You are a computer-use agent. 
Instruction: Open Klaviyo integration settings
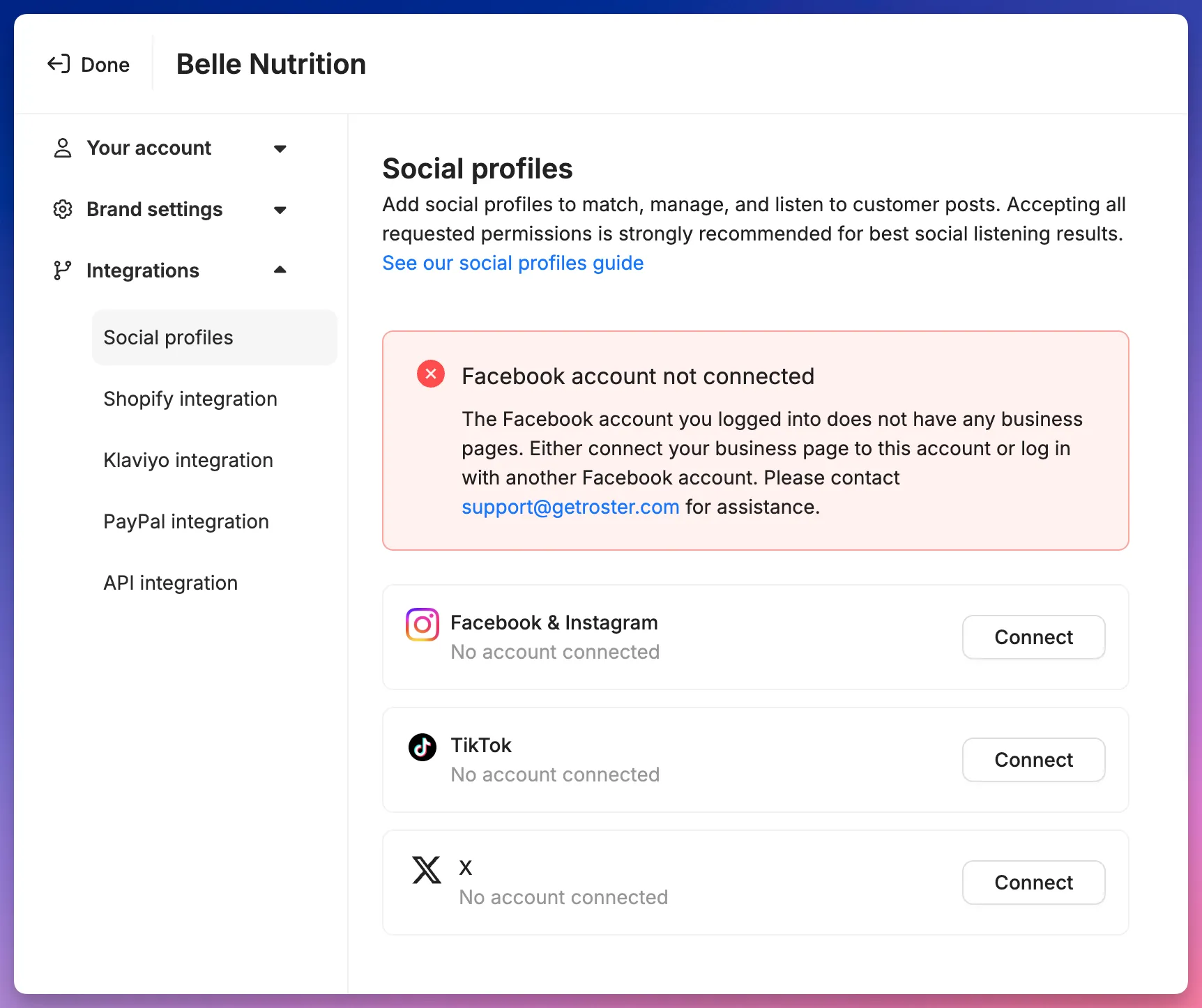188,460
